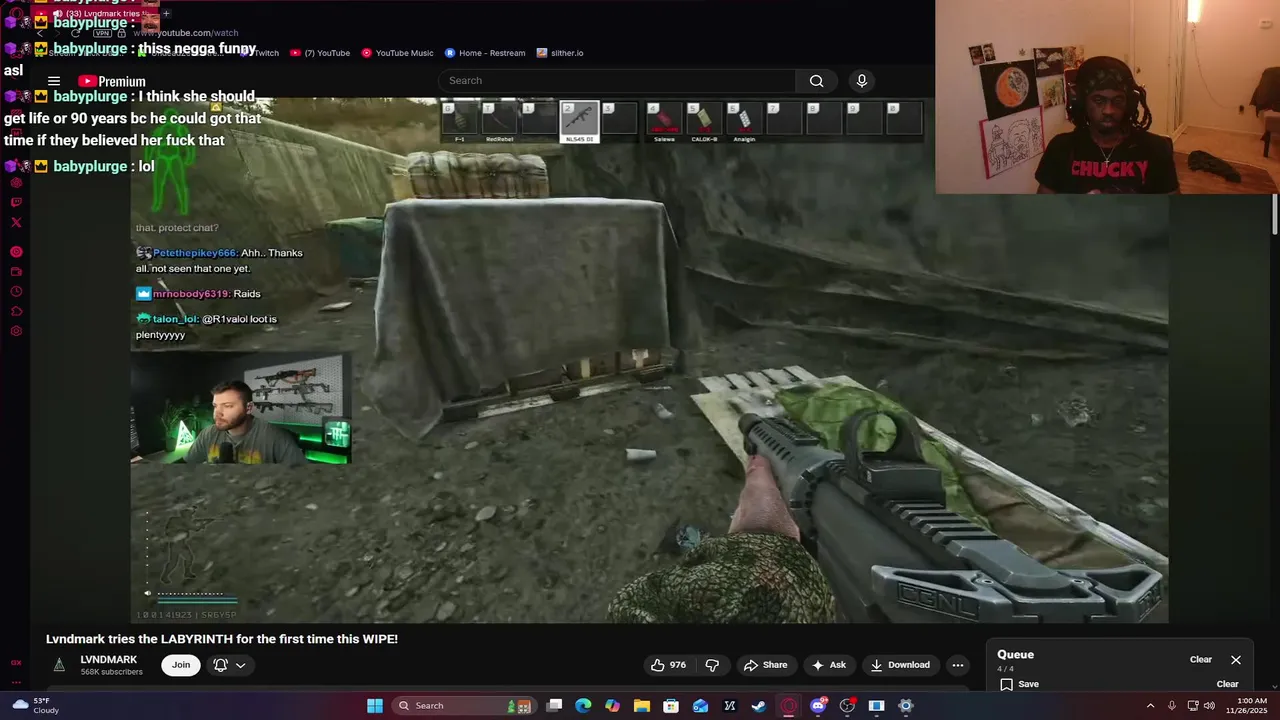
Task: Click the Twitch icon in browser sidebar
Action: click(x=16, y=203)
